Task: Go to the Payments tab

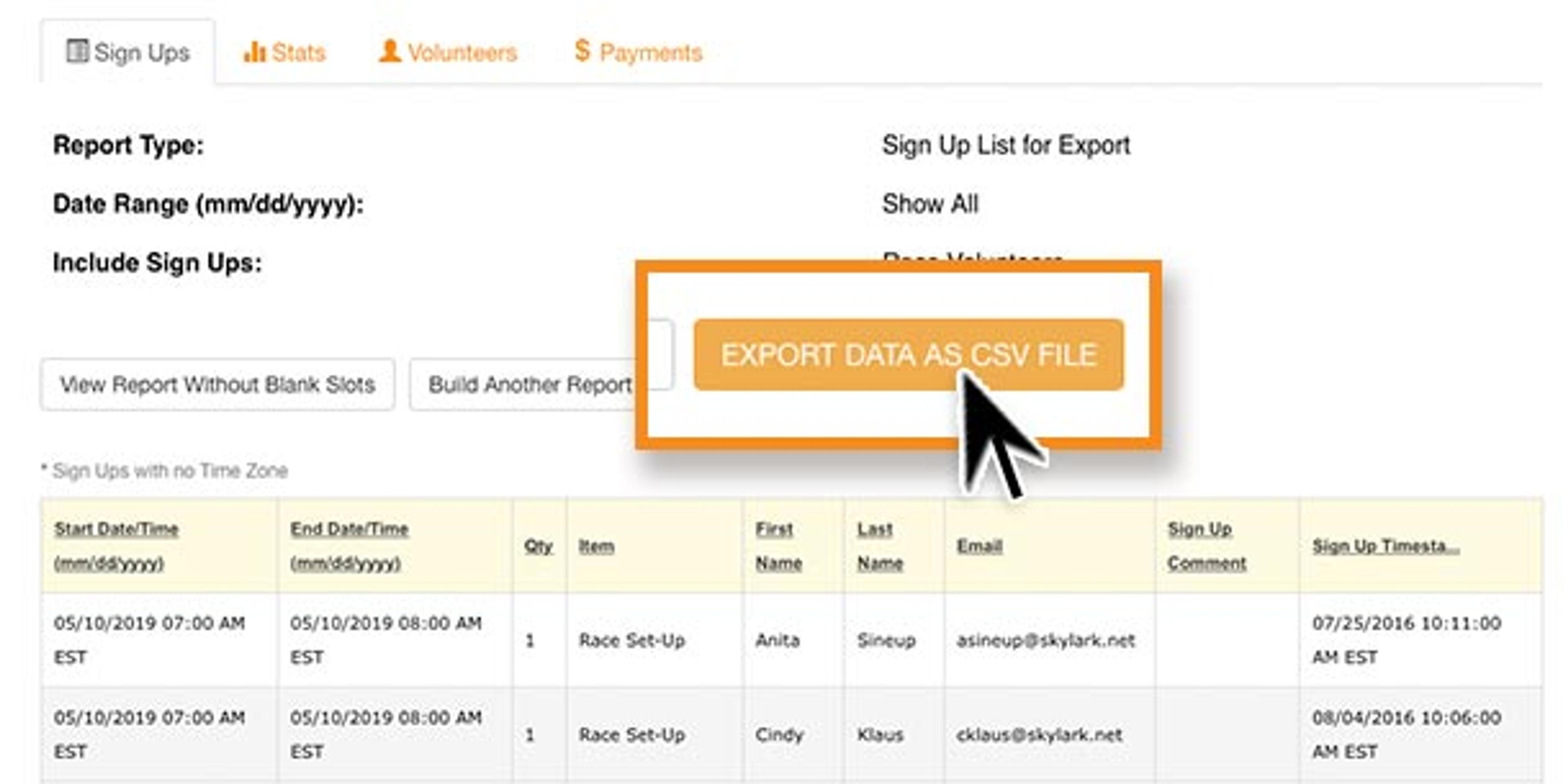Action: click(x=650, y=53)
